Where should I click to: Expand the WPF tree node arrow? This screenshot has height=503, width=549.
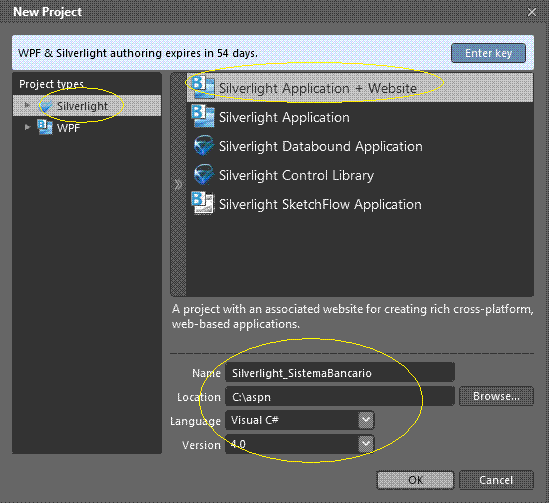point(27,127)
